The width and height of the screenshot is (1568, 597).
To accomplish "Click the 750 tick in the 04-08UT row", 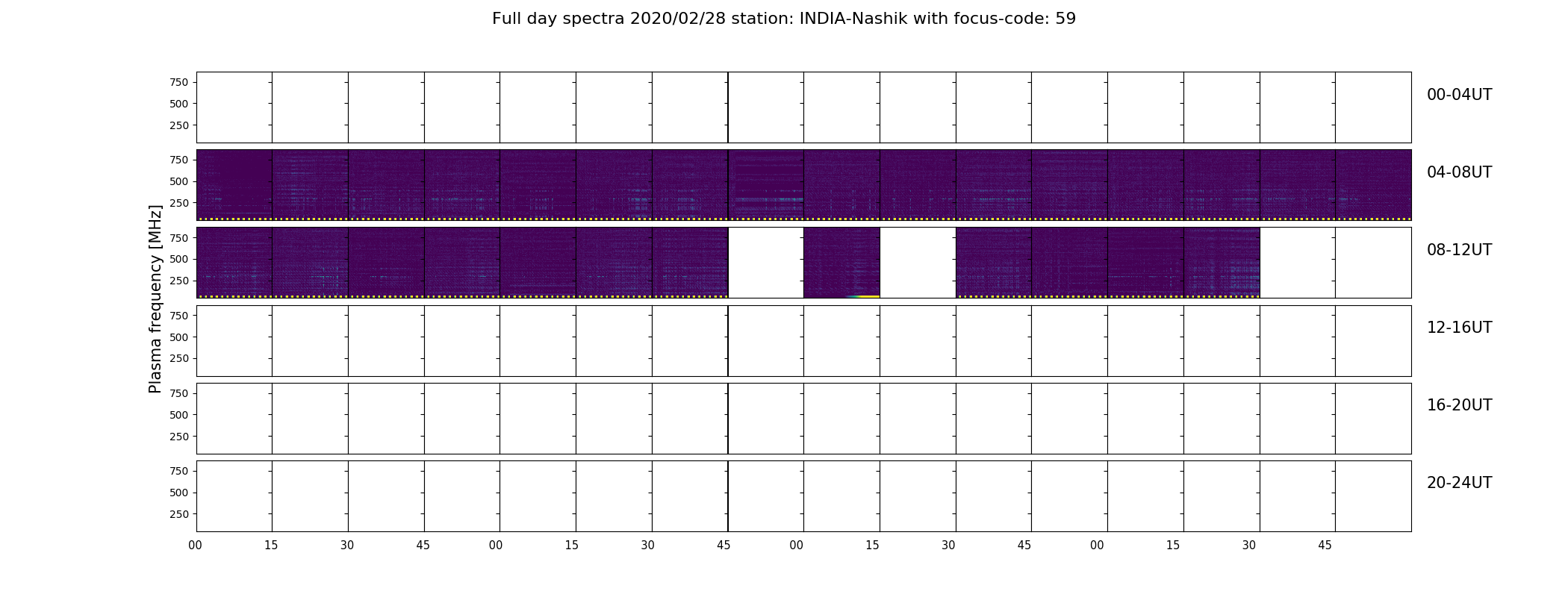I will (x=179, y=160).
